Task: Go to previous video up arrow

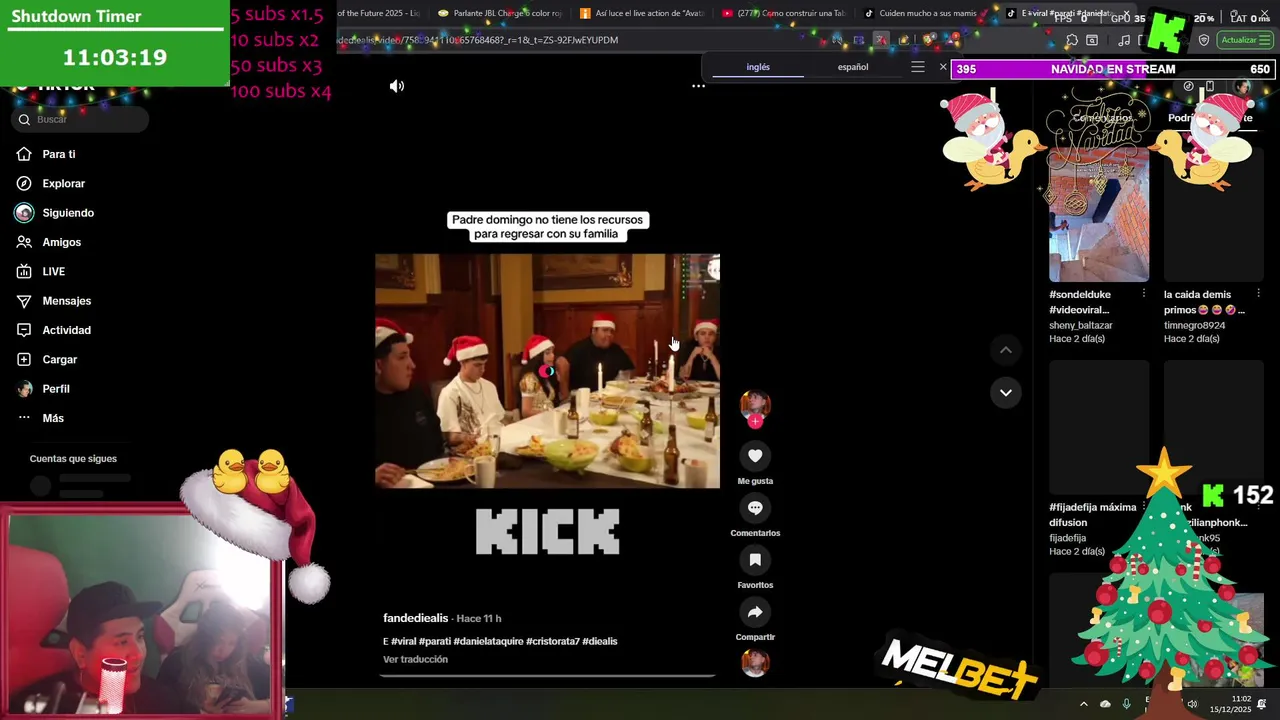Action: pos(1006,350)
